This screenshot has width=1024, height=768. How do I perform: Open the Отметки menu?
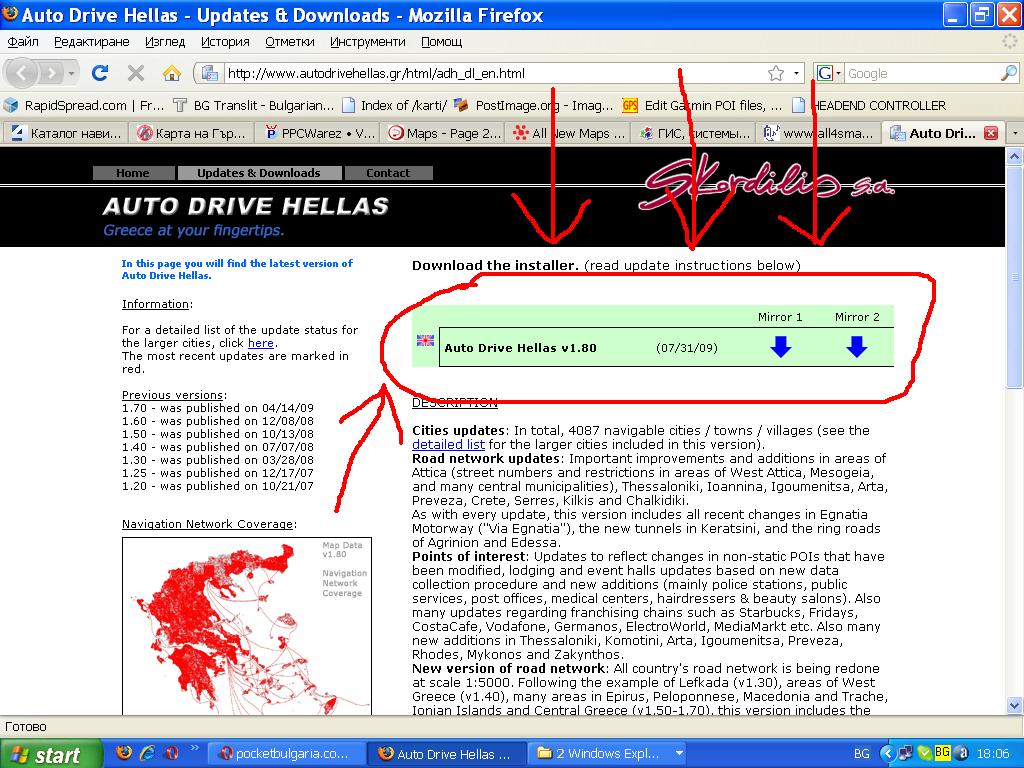click(290, 42)
